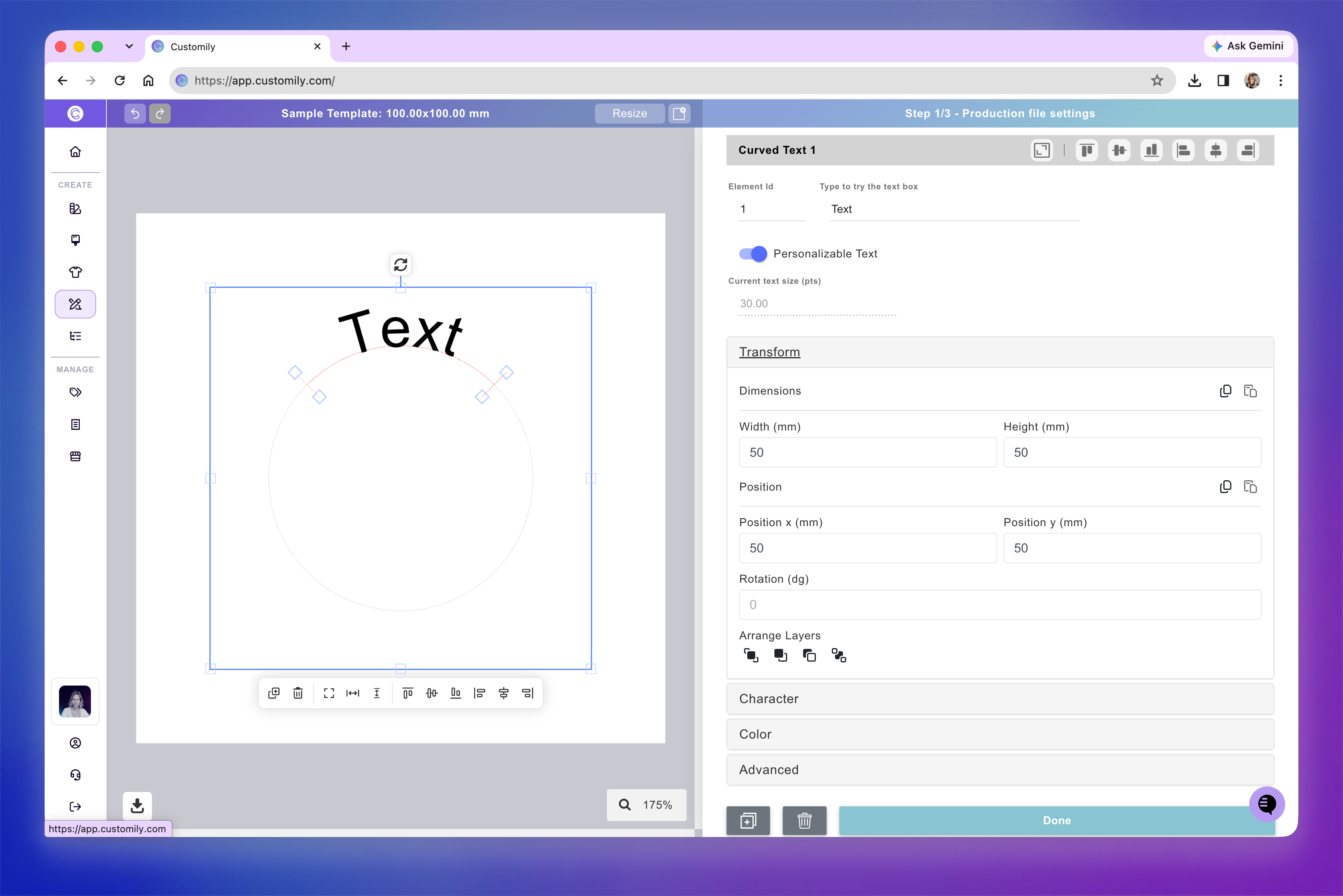Click fit-to-canvas icon in the floating toolbar
This screenshot has height=896, width=1343.
point(329,693)
